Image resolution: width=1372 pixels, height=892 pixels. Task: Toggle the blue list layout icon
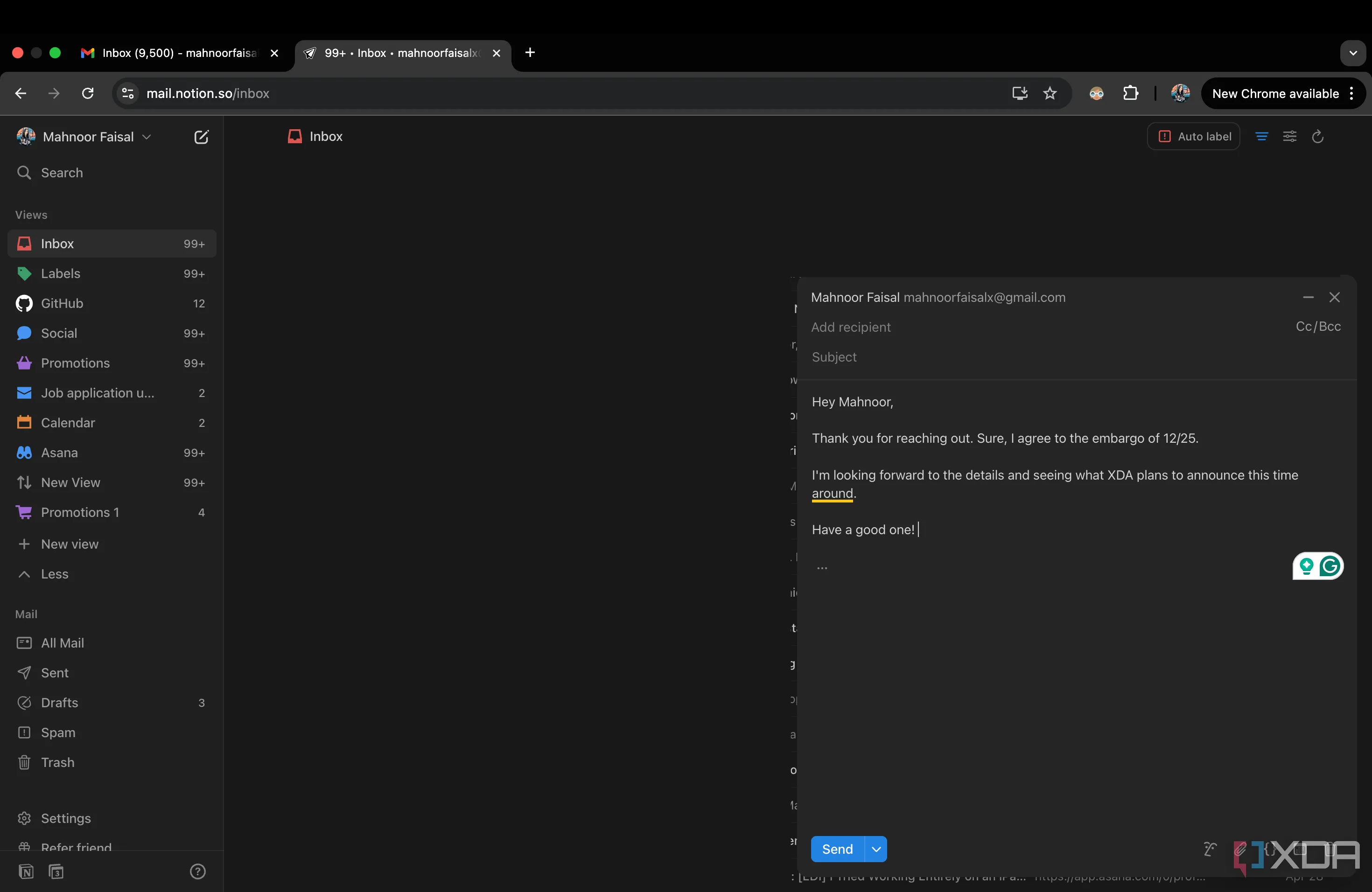point(1261,137)
